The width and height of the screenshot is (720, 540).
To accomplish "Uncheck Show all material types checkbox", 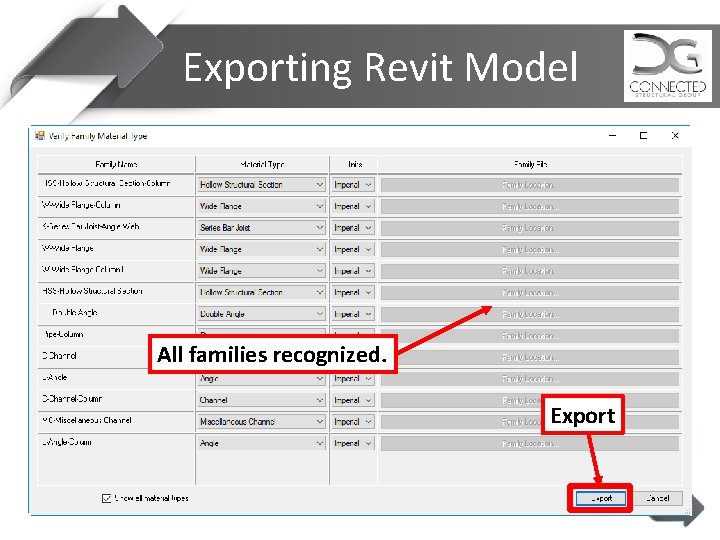I will (x=106, y=498).
